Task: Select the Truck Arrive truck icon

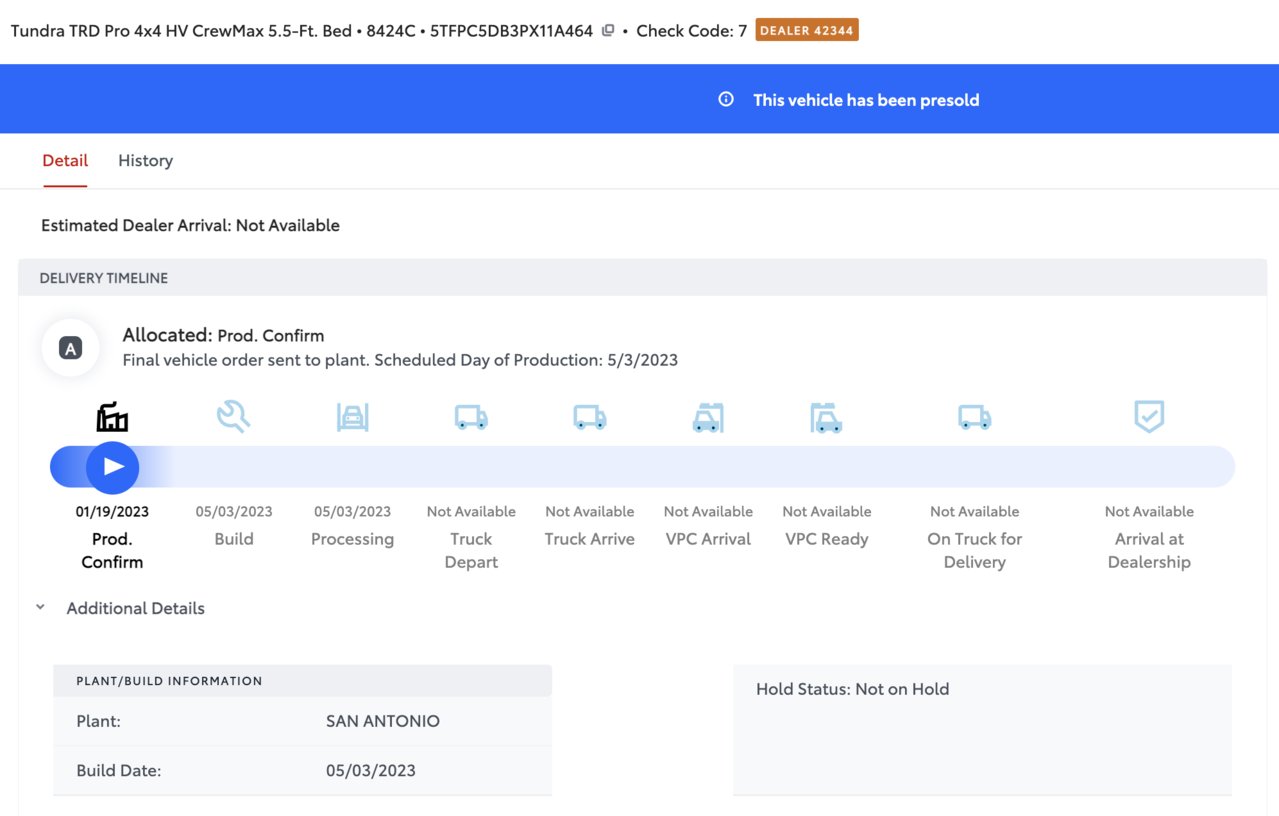Action: pyautogui.click(x=590, y=417)
